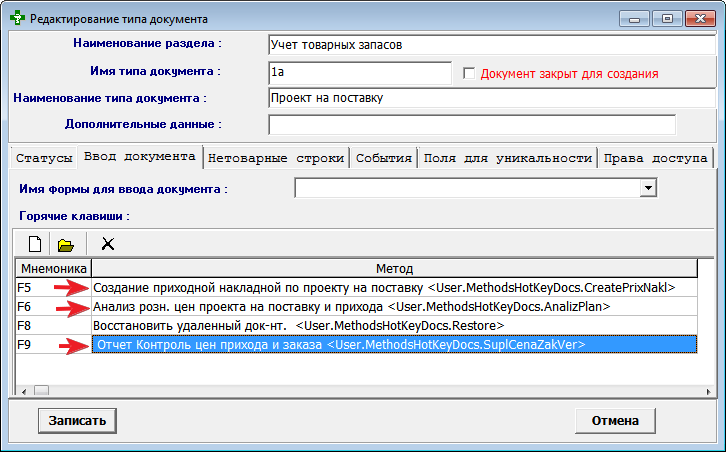This screenshot has width=726, height=452.
Task: Select the 'Анализ розн. цен проекта' method row
Action: 394,307
